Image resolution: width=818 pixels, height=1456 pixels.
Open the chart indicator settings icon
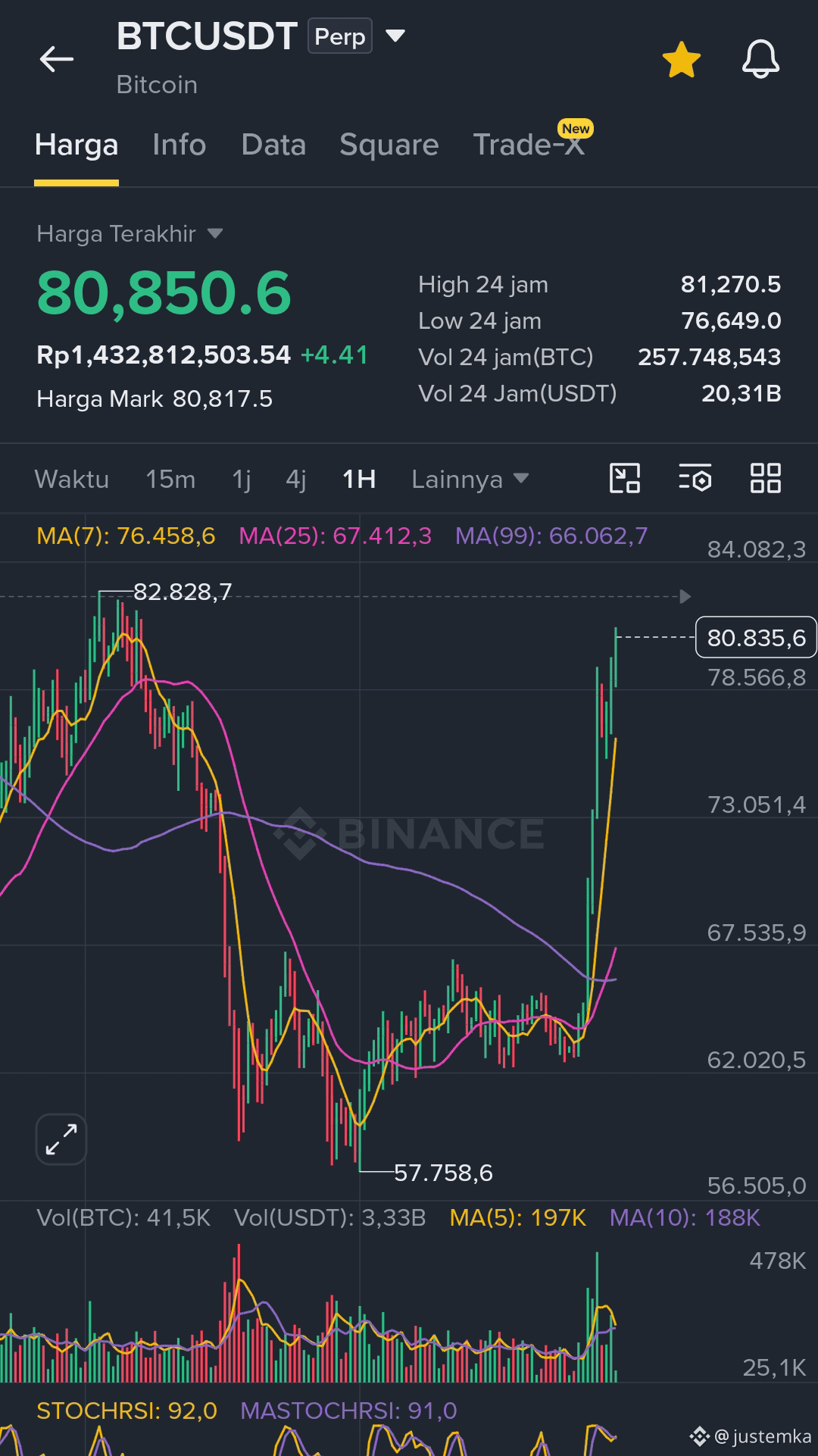[695, 478]
